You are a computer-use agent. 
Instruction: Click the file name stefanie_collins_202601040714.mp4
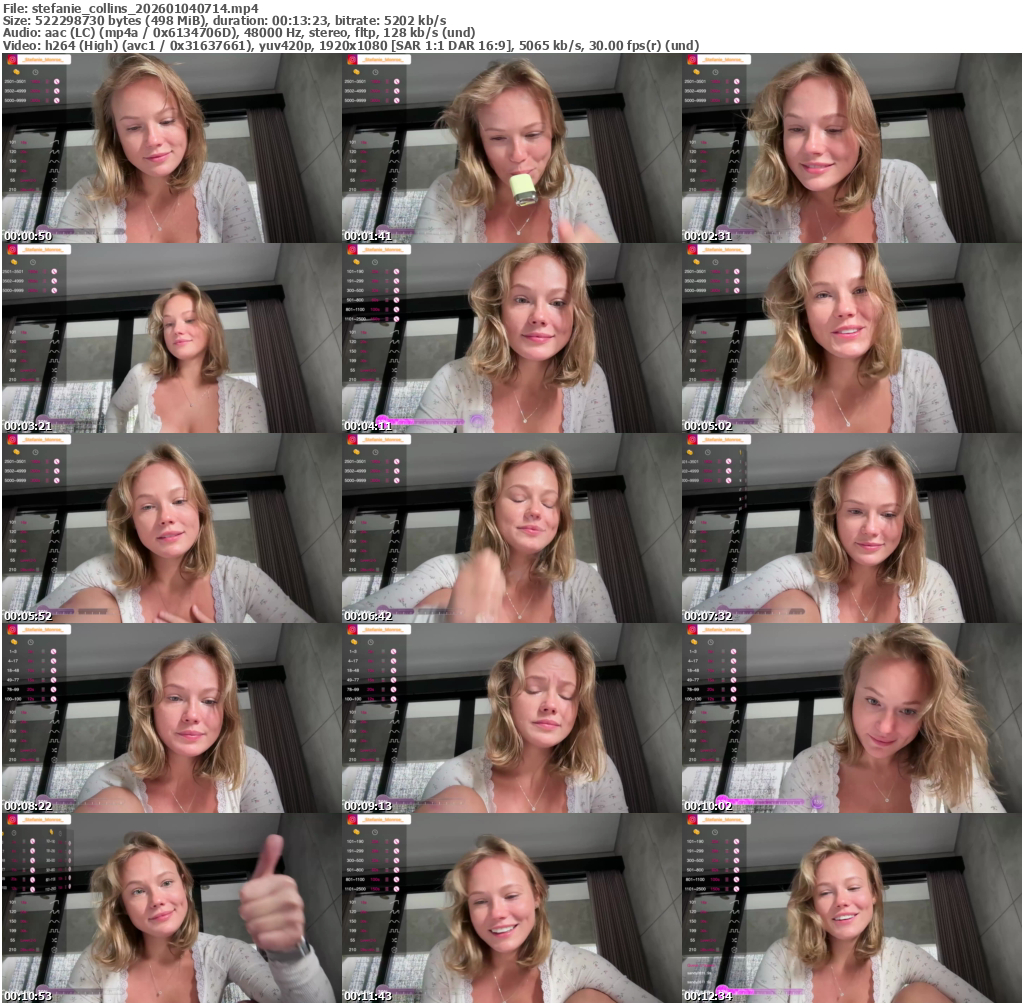145,8
